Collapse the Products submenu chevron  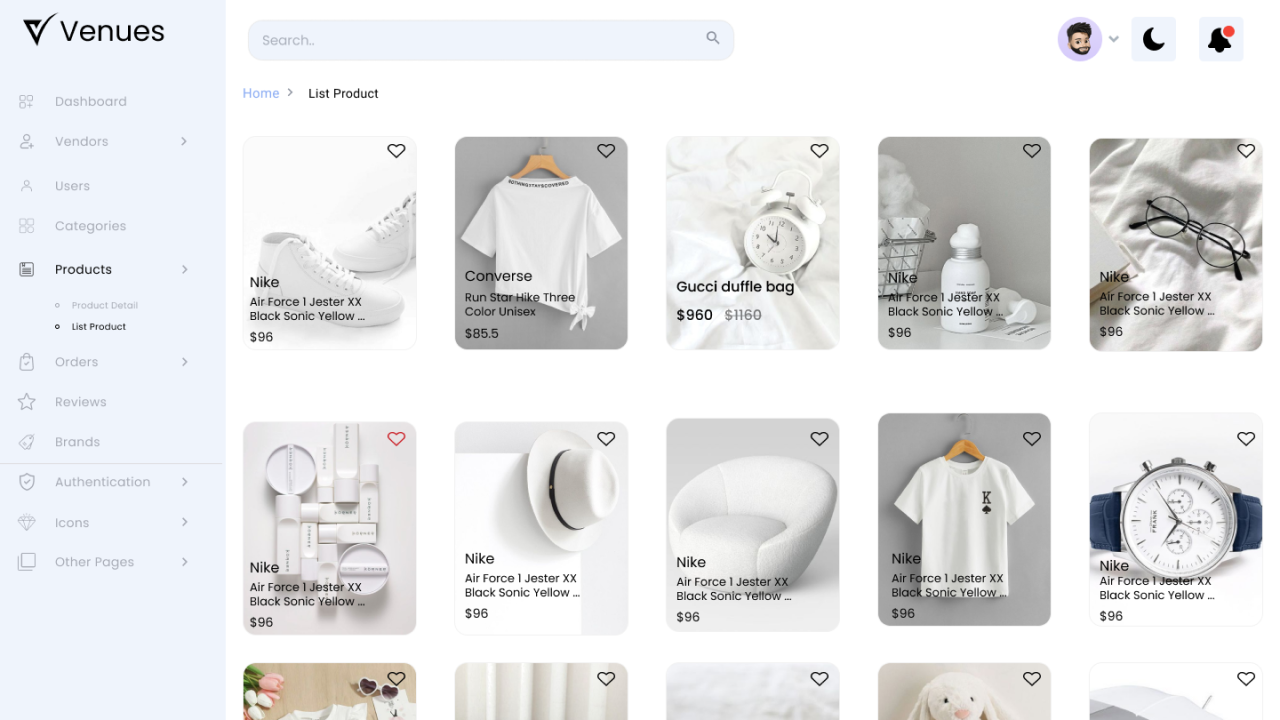184,269
